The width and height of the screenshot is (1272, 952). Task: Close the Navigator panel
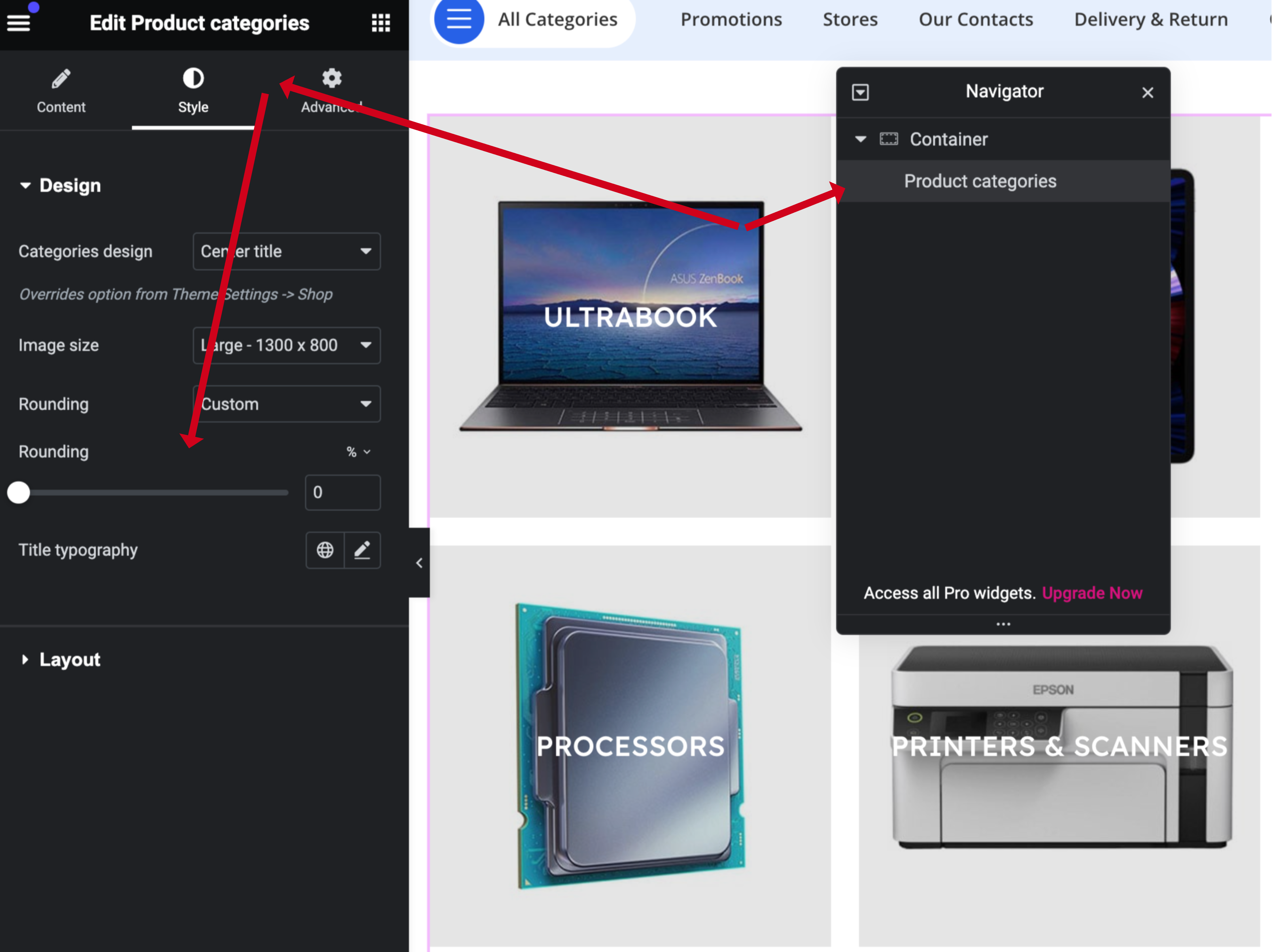coord(1148,92)
